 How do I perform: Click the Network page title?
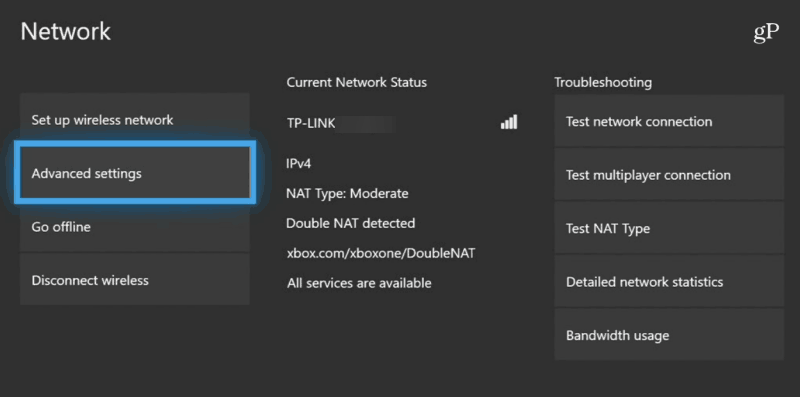pyautogui.click(x=65, y=32)
